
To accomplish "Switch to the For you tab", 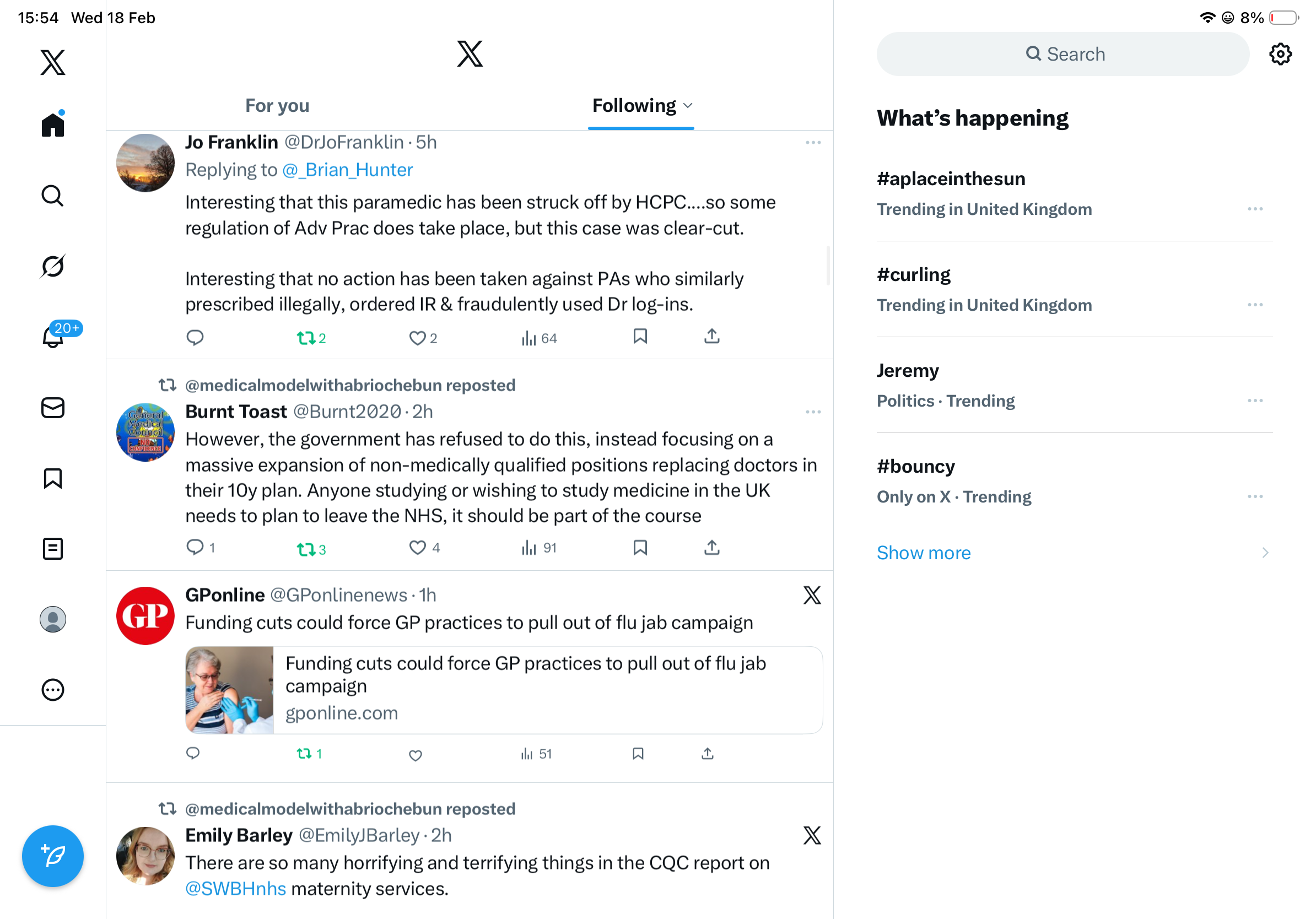I will pyautogui.click(x=277, y=105).
